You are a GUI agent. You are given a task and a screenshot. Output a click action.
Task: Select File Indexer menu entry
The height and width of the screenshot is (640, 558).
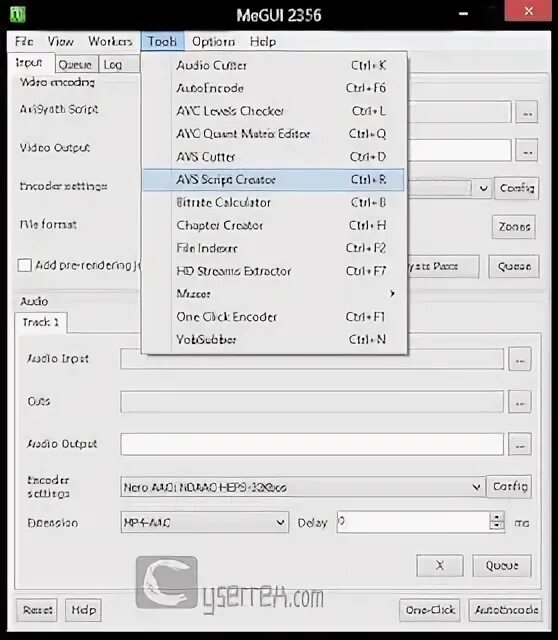(273, 248)
